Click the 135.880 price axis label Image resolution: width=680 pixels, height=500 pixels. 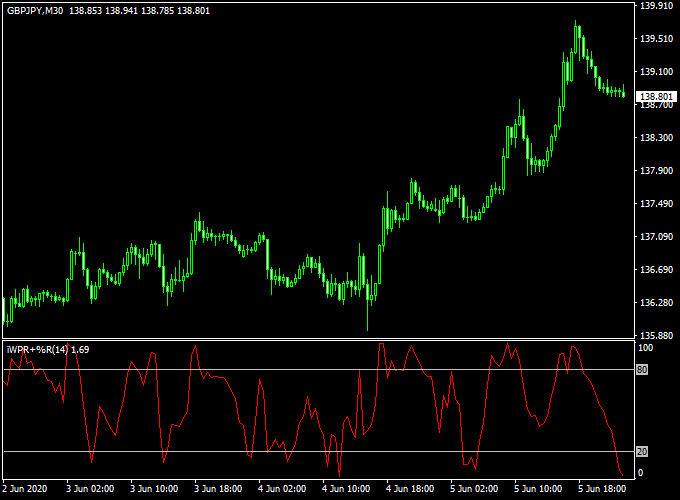(x=656, y=335)
